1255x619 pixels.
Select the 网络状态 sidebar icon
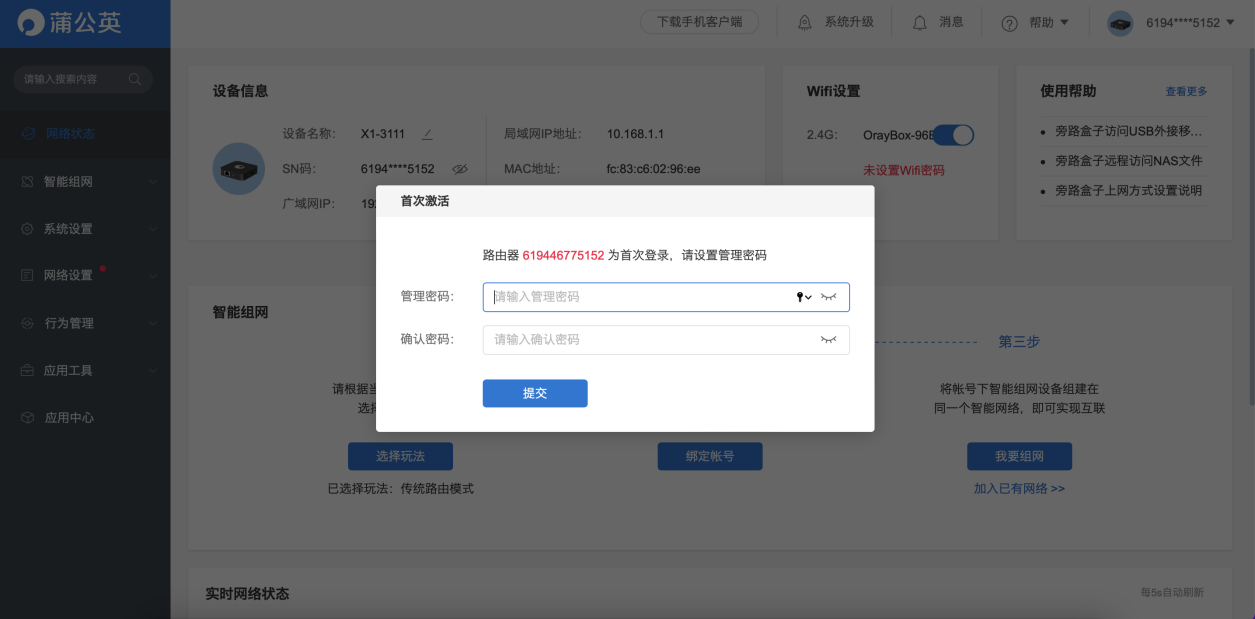[x=26, y=133]
